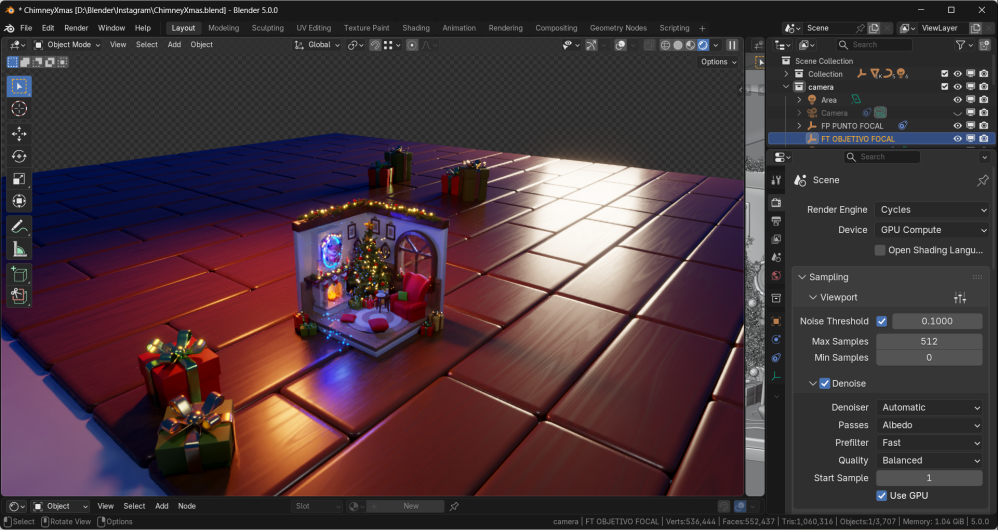Viewport: 998px width, 530px height.
Task: Activate the Measure tool
Action: [19, 249]
